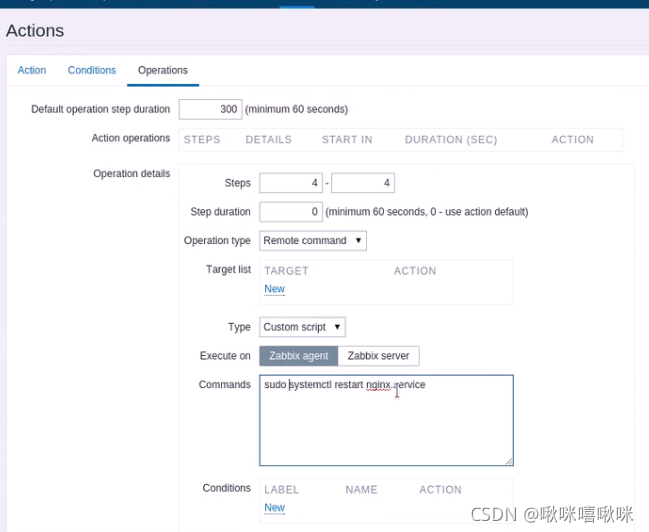
Task: Click New link under Conditions label table
Action: coord(274,508)
